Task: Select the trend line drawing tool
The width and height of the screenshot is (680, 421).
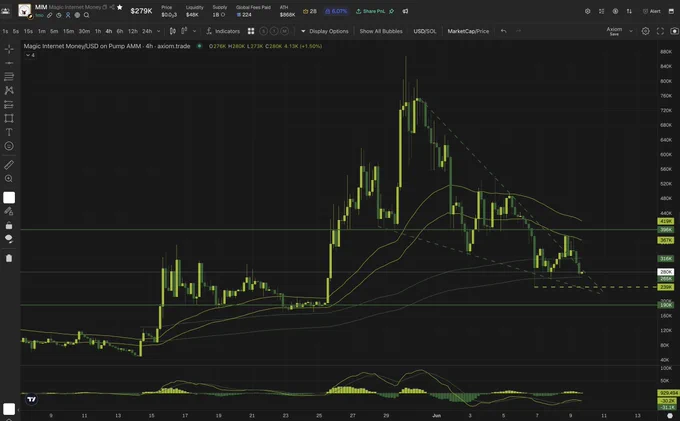Action: click(x=9, y=63)
